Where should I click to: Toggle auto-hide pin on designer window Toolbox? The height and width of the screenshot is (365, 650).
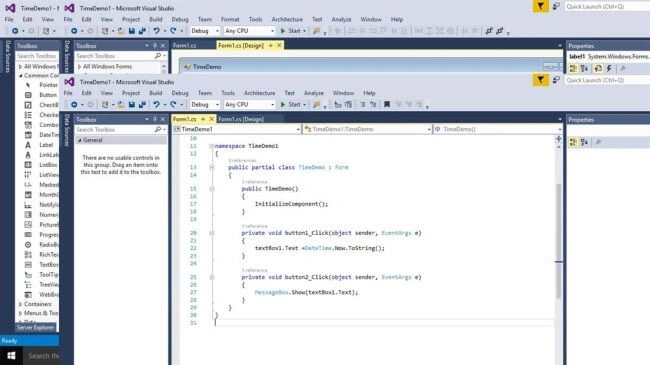point(155,46)
